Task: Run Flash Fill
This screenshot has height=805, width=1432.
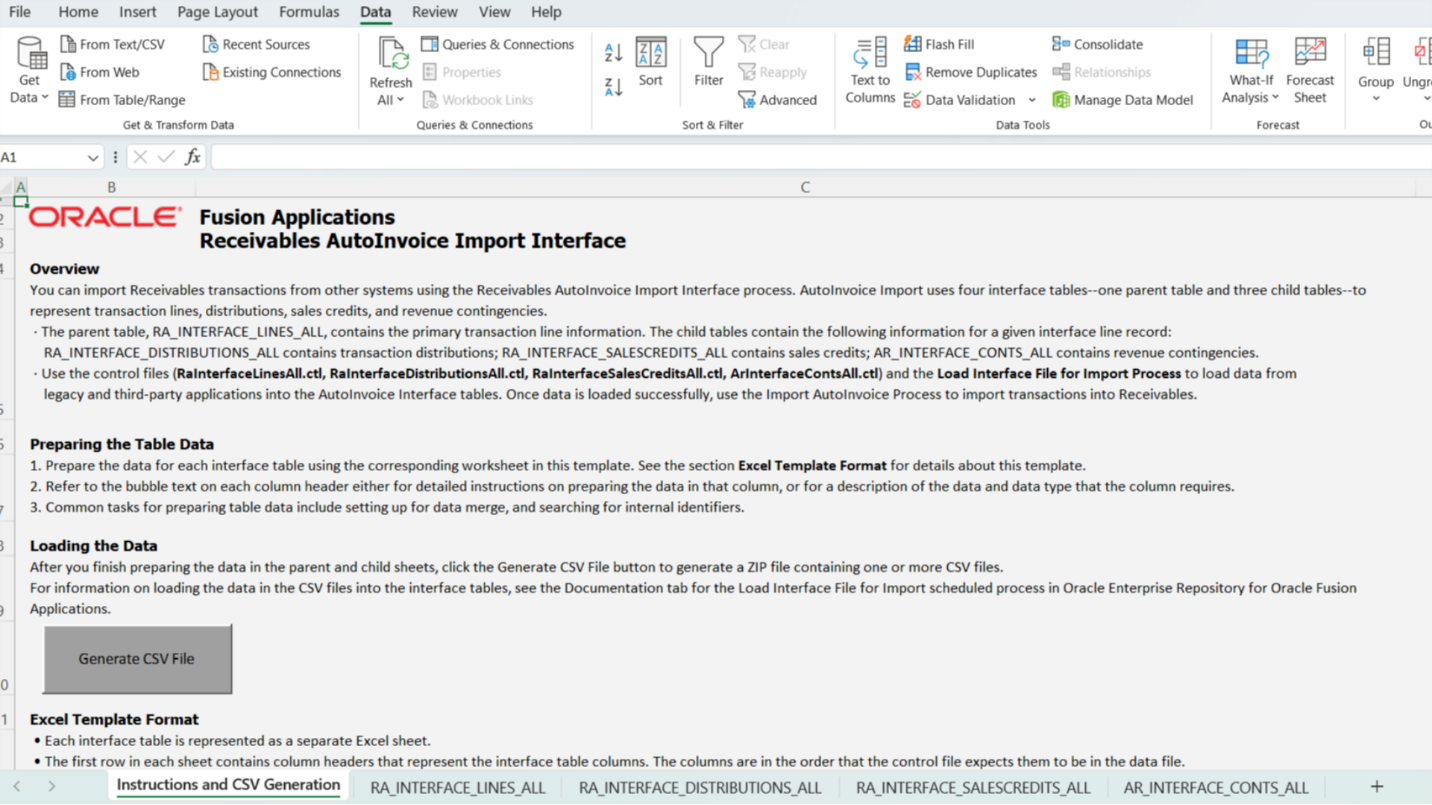Action: coord(939,44)
